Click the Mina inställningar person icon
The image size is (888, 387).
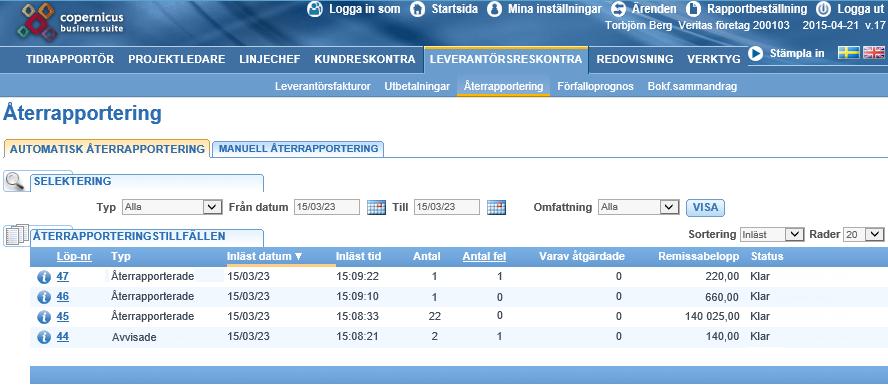[x=494, y=10]
